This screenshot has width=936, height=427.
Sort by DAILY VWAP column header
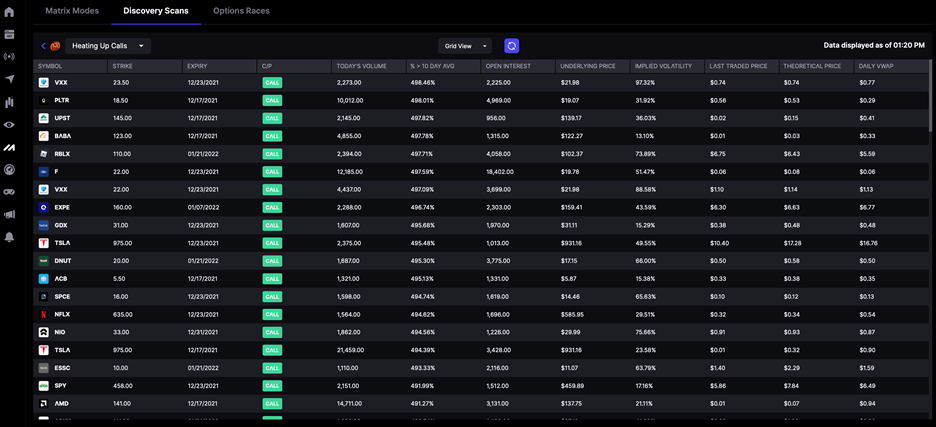click(876, 66)
